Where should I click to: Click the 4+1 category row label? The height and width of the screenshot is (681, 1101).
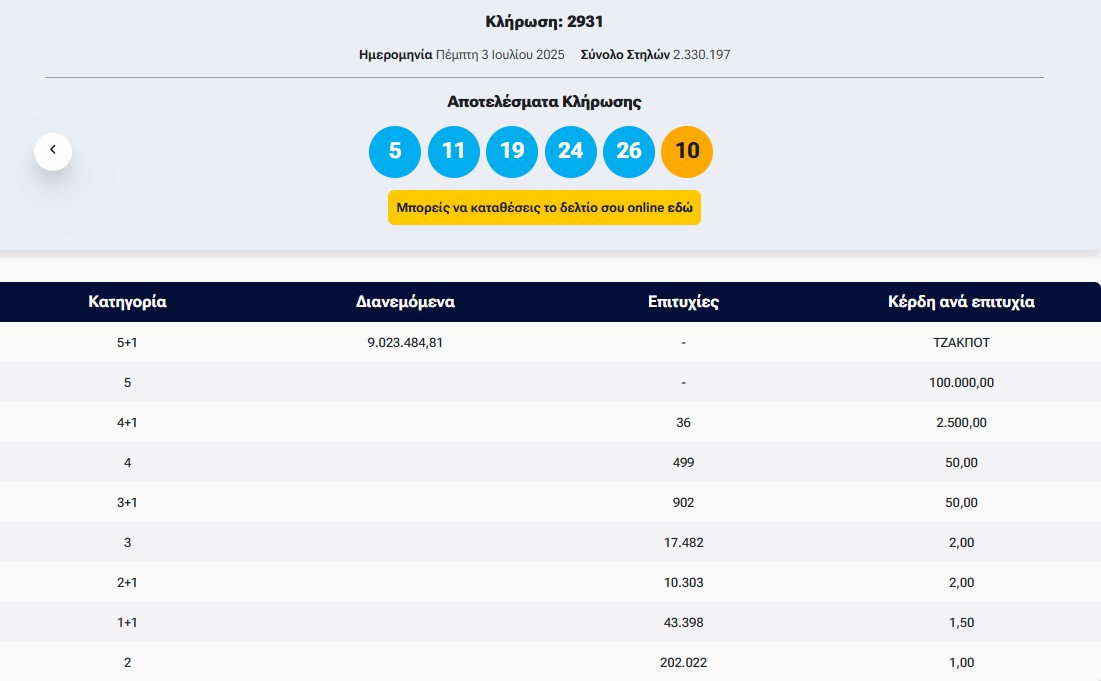pos(127,422)
